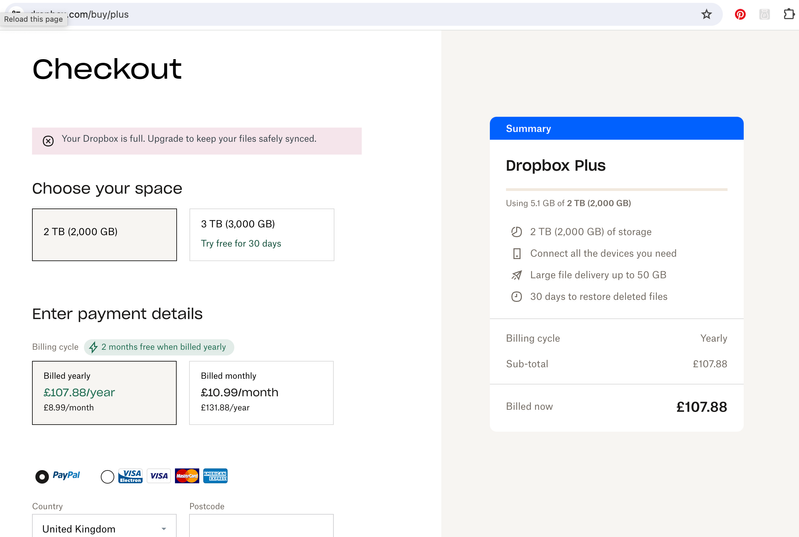Choose the 3 TB (3,000 GB) space option
Viewport: 799px width, 537px height.
click(x=262, y=234)
